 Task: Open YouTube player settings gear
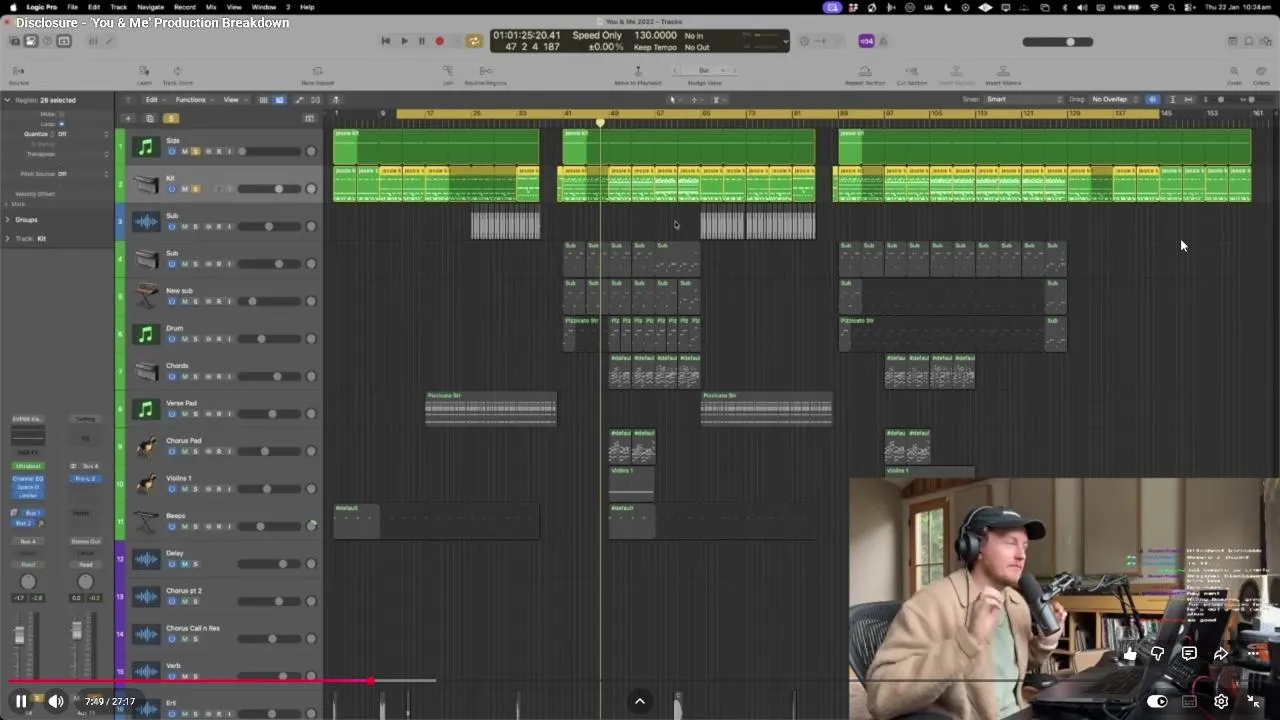point(1221,701)
